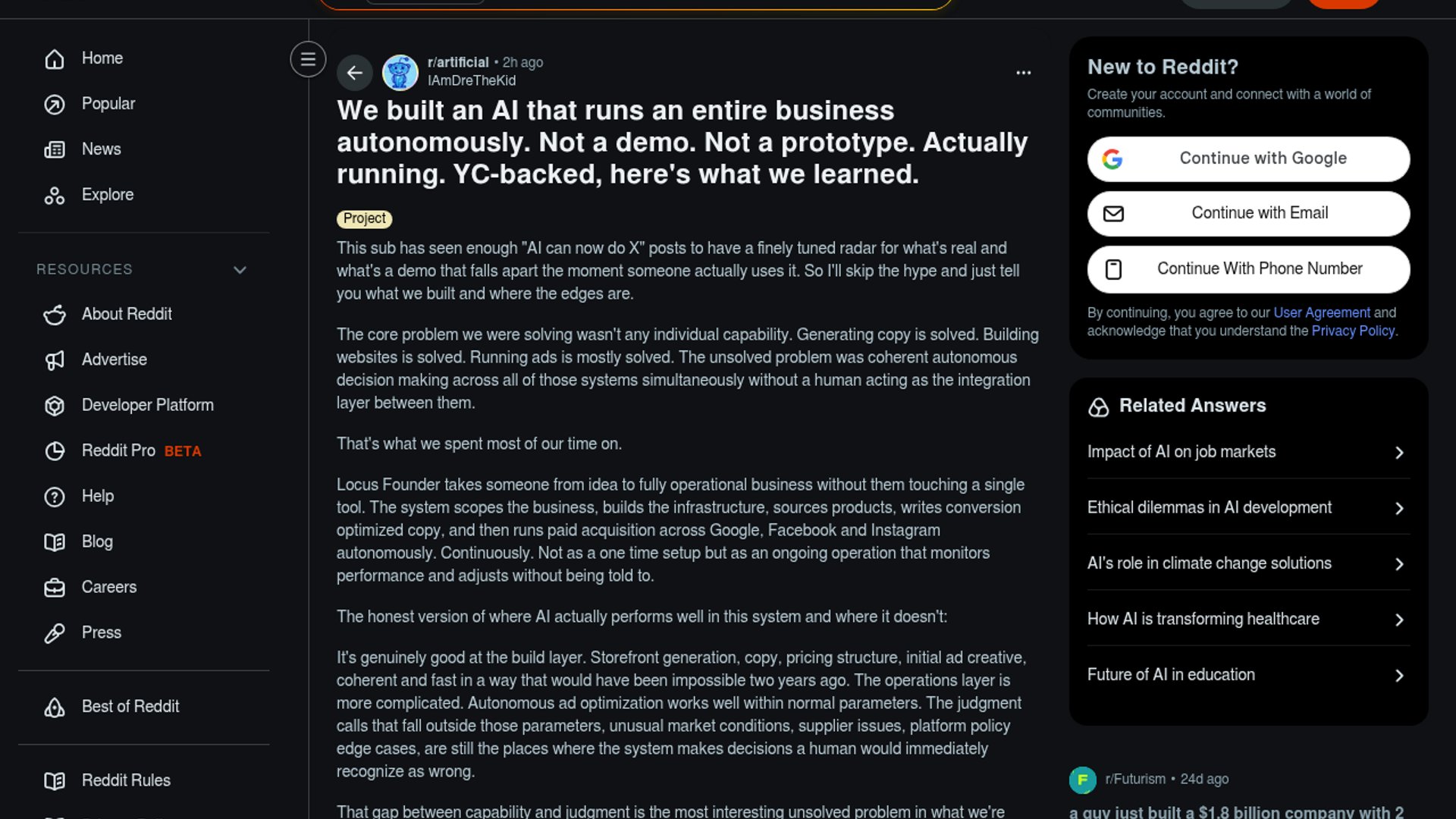Viewport: 1456px width, 819px height.
Task: Open the Explore icon
Action: tap(55, 195)
